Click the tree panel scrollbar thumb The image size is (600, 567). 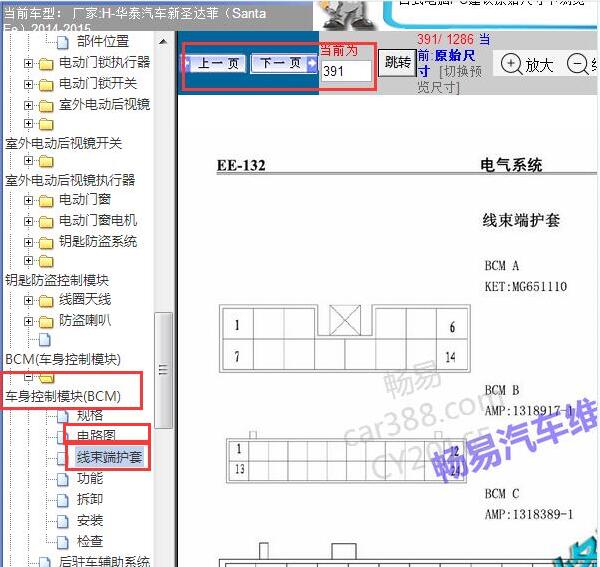163,370
